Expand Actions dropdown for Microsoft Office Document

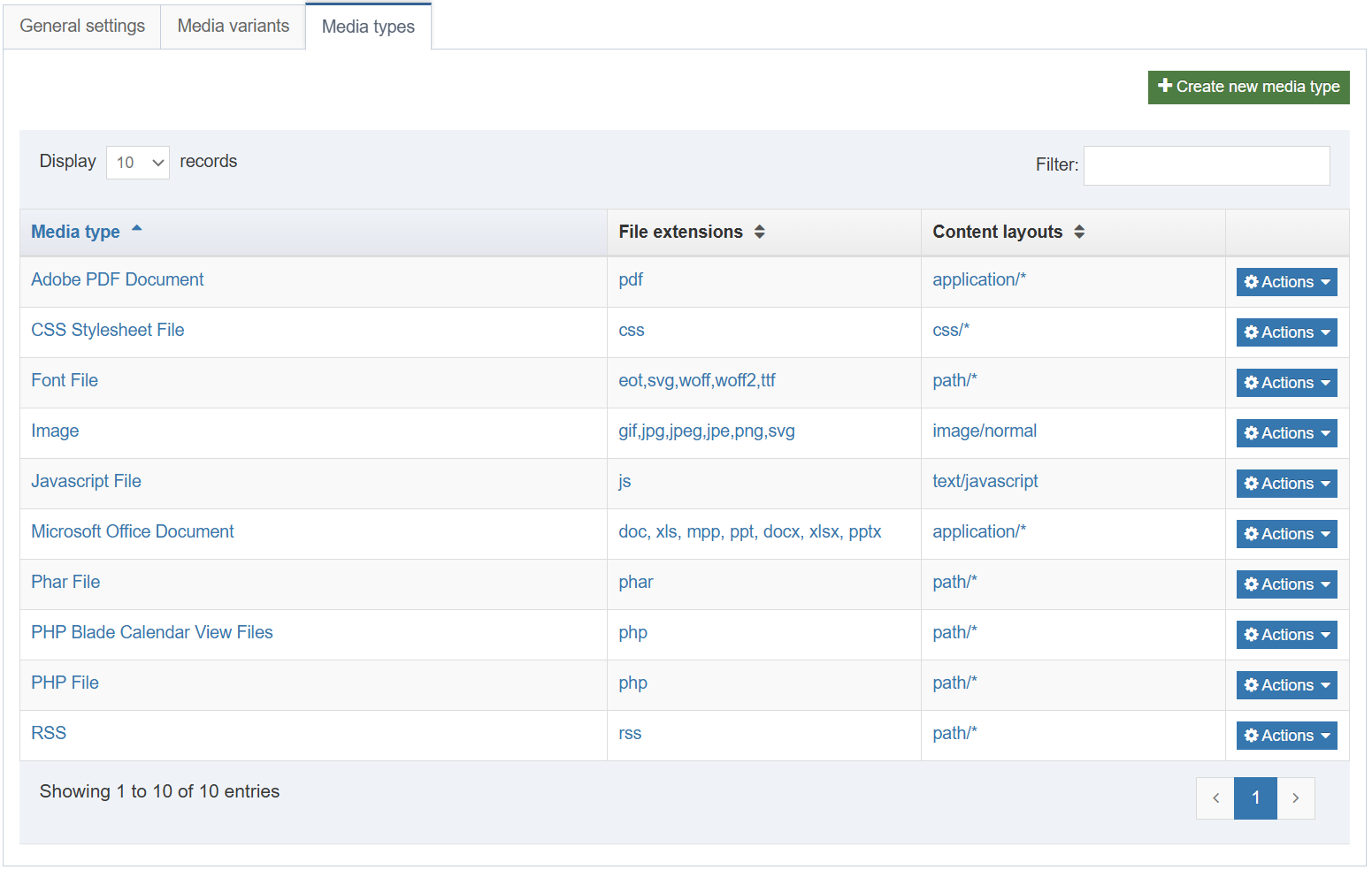1286,534
